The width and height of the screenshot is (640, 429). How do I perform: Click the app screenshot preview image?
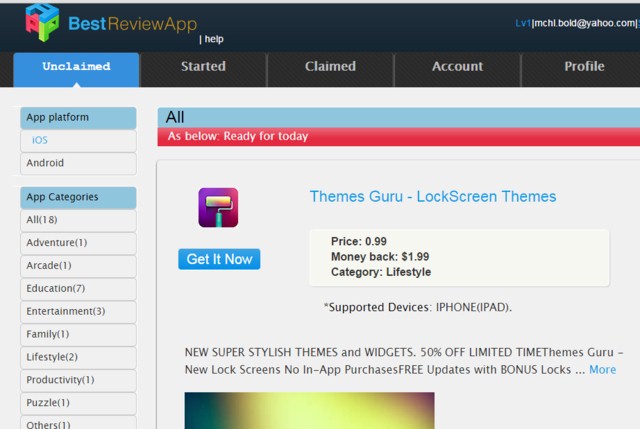(x=309, y=411)
